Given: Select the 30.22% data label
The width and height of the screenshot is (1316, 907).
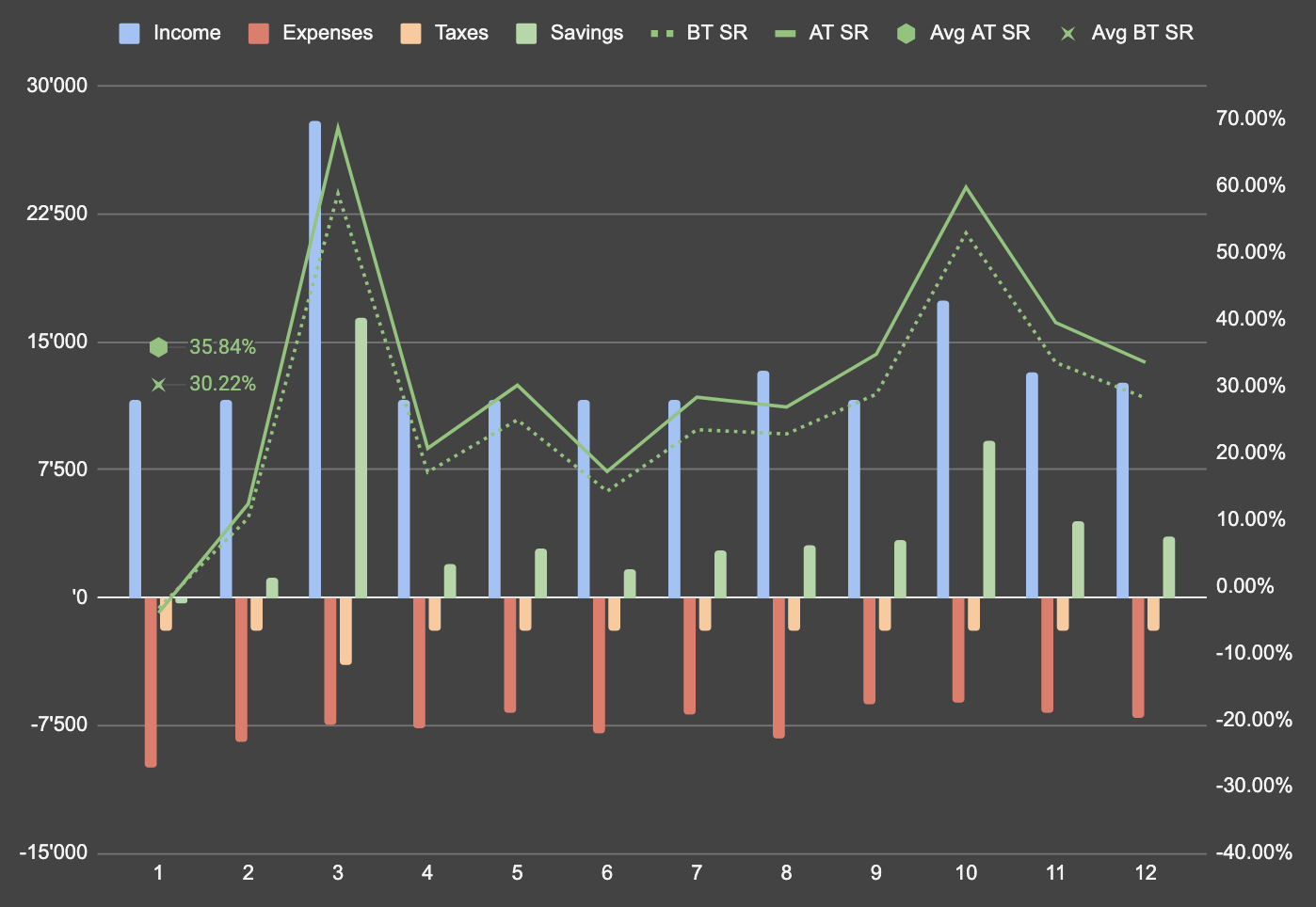Looking at the screenshot, I should 222,384.
